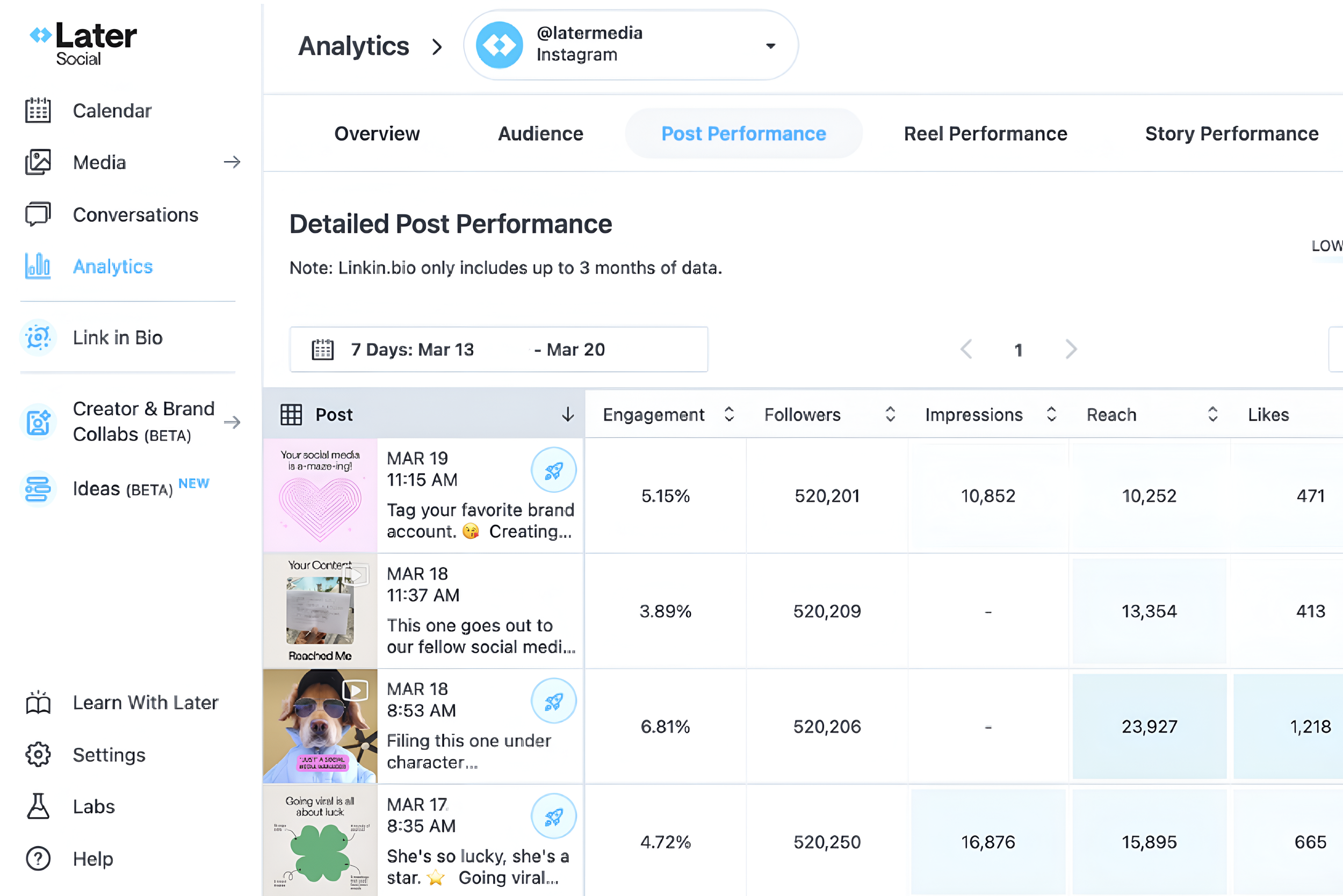Open the Conversations chat icon

pyautogui.click(x=38, y=215)
